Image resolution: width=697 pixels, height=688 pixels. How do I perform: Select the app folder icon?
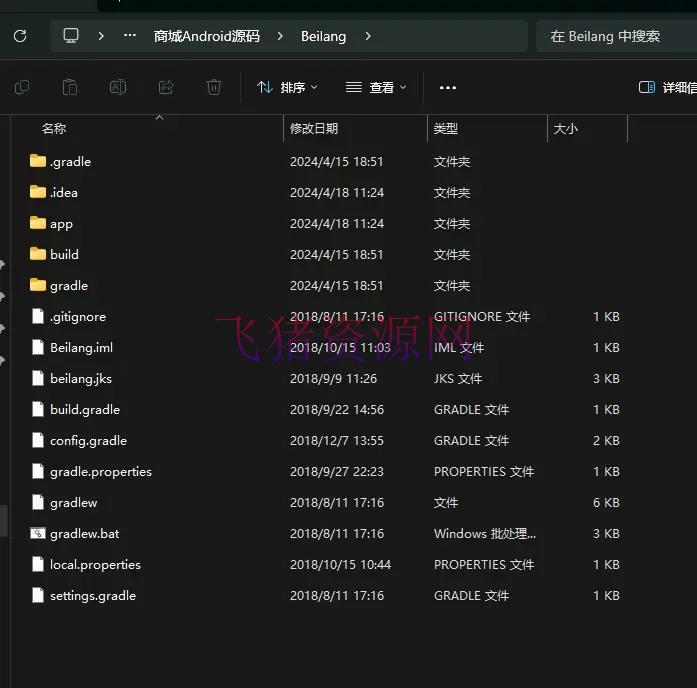click(x=38, y=223)
